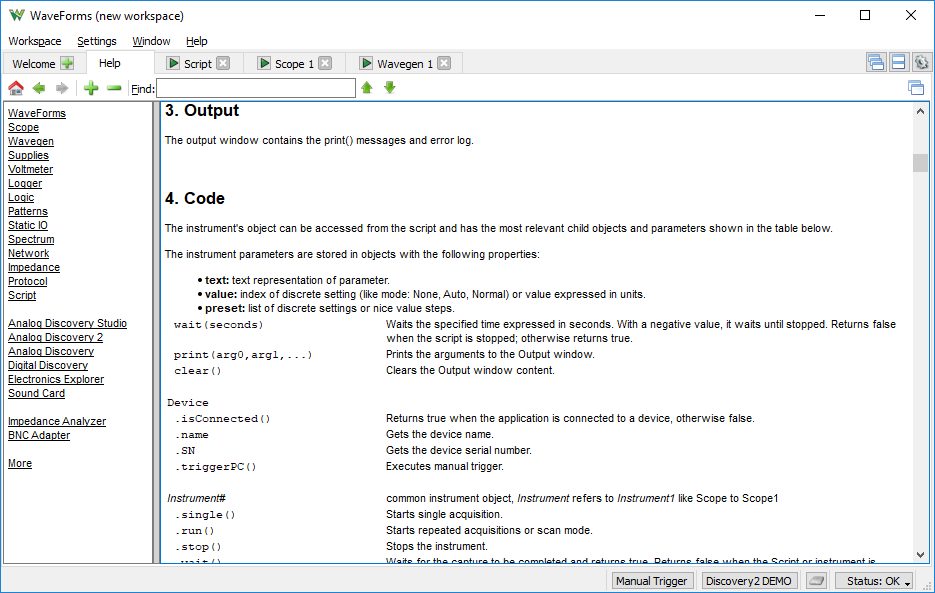Start Wavegen 1 with its play icon

coord(367,63)
